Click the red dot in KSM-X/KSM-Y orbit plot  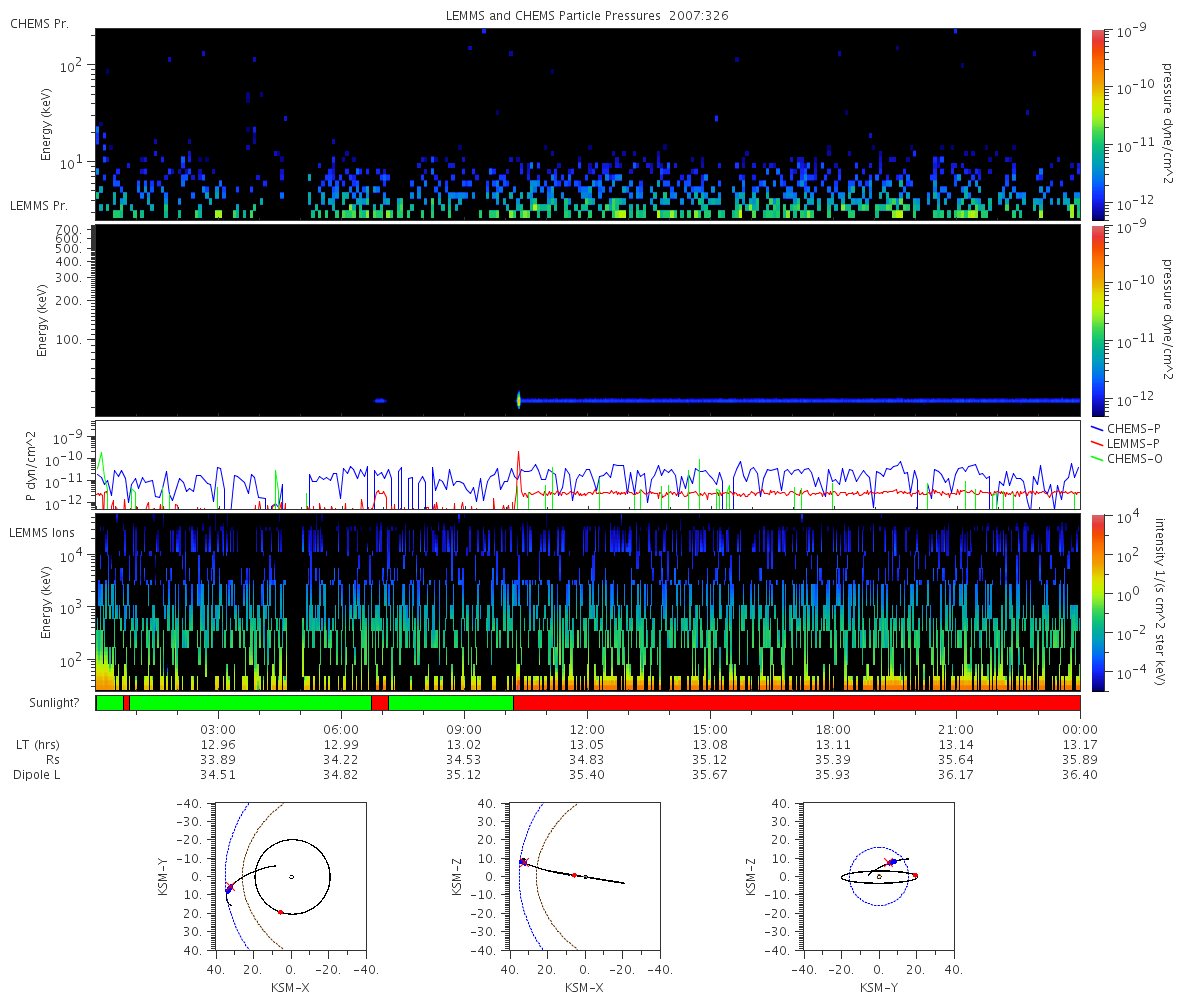[280, 911]
